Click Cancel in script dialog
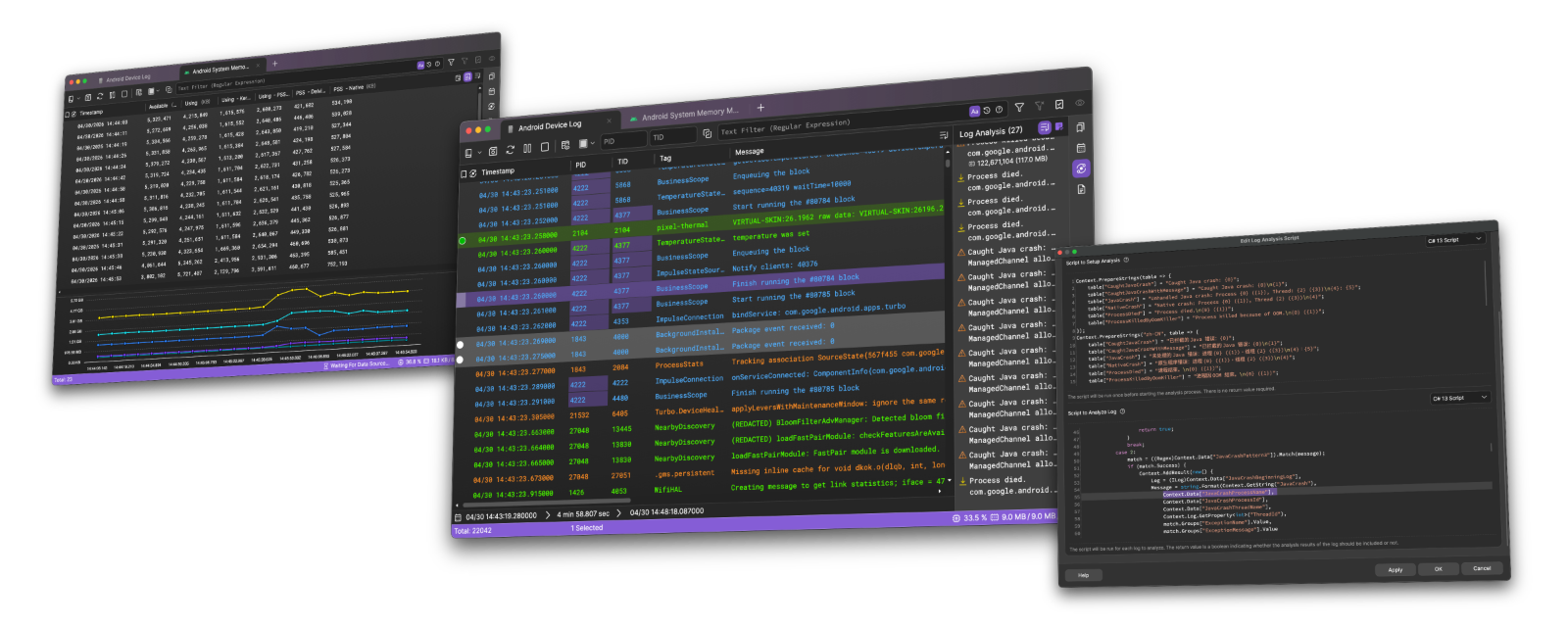1568x627 pixels. click(x=1482, y=567)
